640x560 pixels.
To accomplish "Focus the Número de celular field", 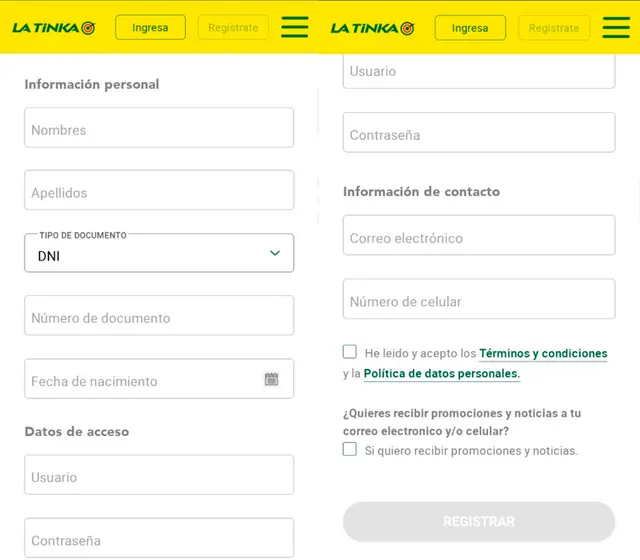I will 479,301.
